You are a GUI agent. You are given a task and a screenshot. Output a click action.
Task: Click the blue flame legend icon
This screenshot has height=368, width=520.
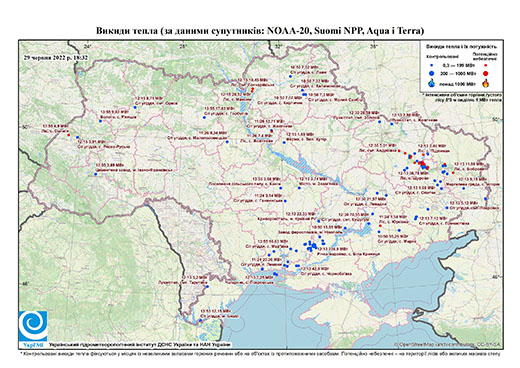tap(432, 83)
